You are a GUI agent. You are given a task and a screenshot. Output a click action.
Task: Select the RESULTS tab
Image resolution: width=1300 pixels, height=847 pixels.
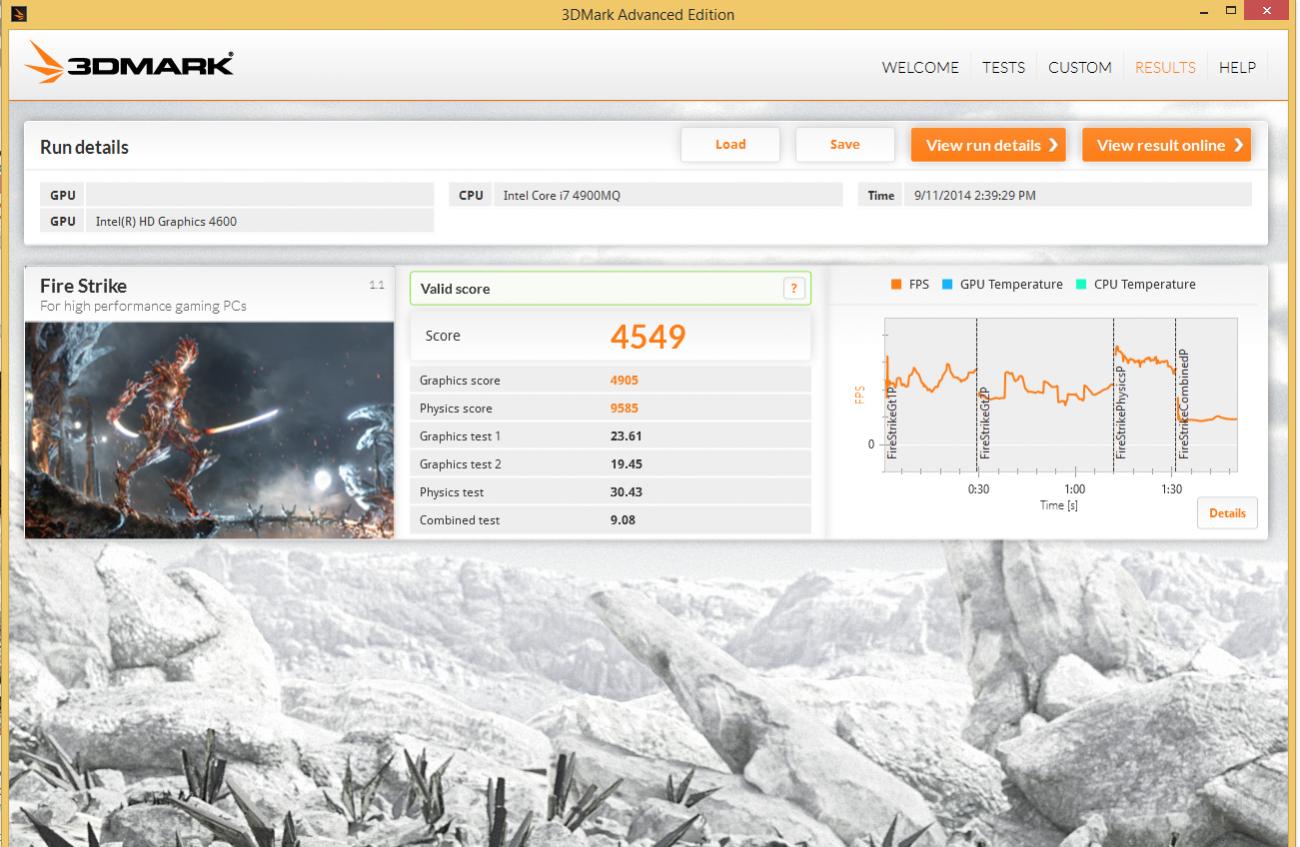(1165, 68)
